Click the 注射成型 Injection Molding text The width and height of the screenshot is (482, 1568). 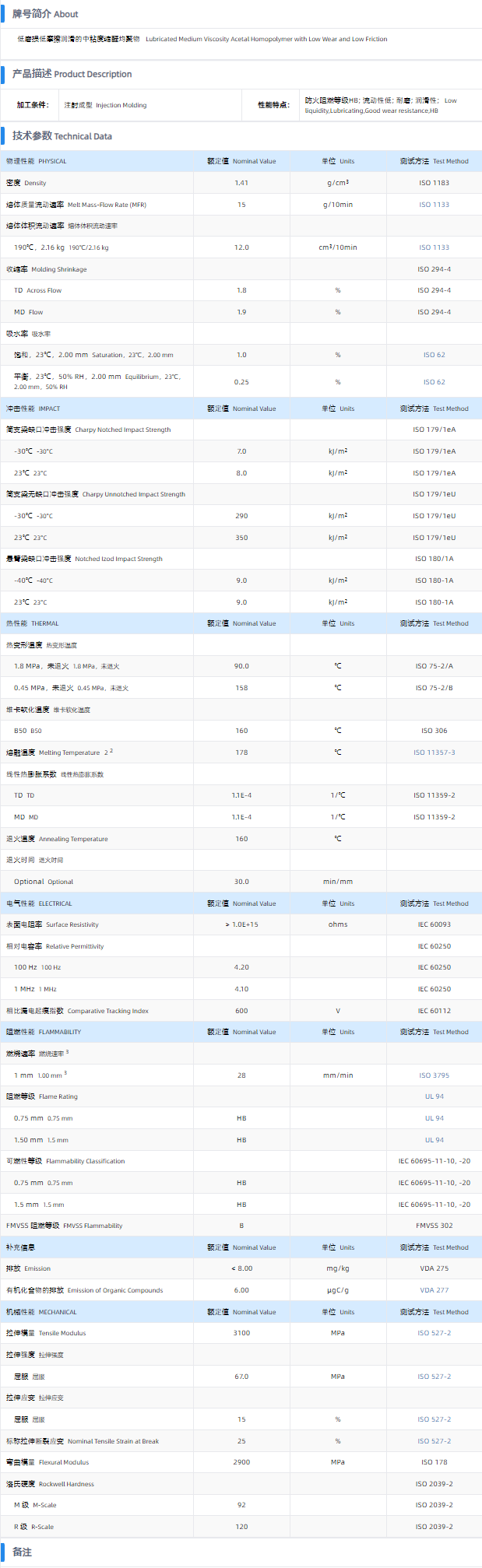click(x=105, y=105)
